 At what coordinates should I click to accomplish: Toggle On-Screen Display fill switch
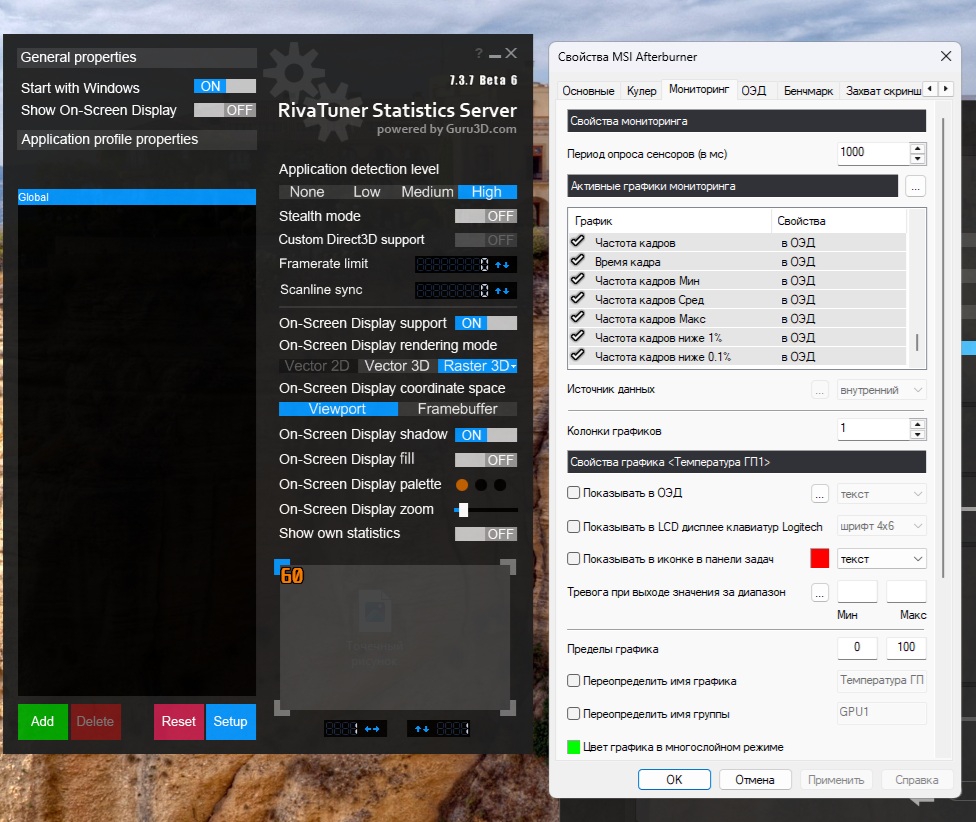point(486,460)
